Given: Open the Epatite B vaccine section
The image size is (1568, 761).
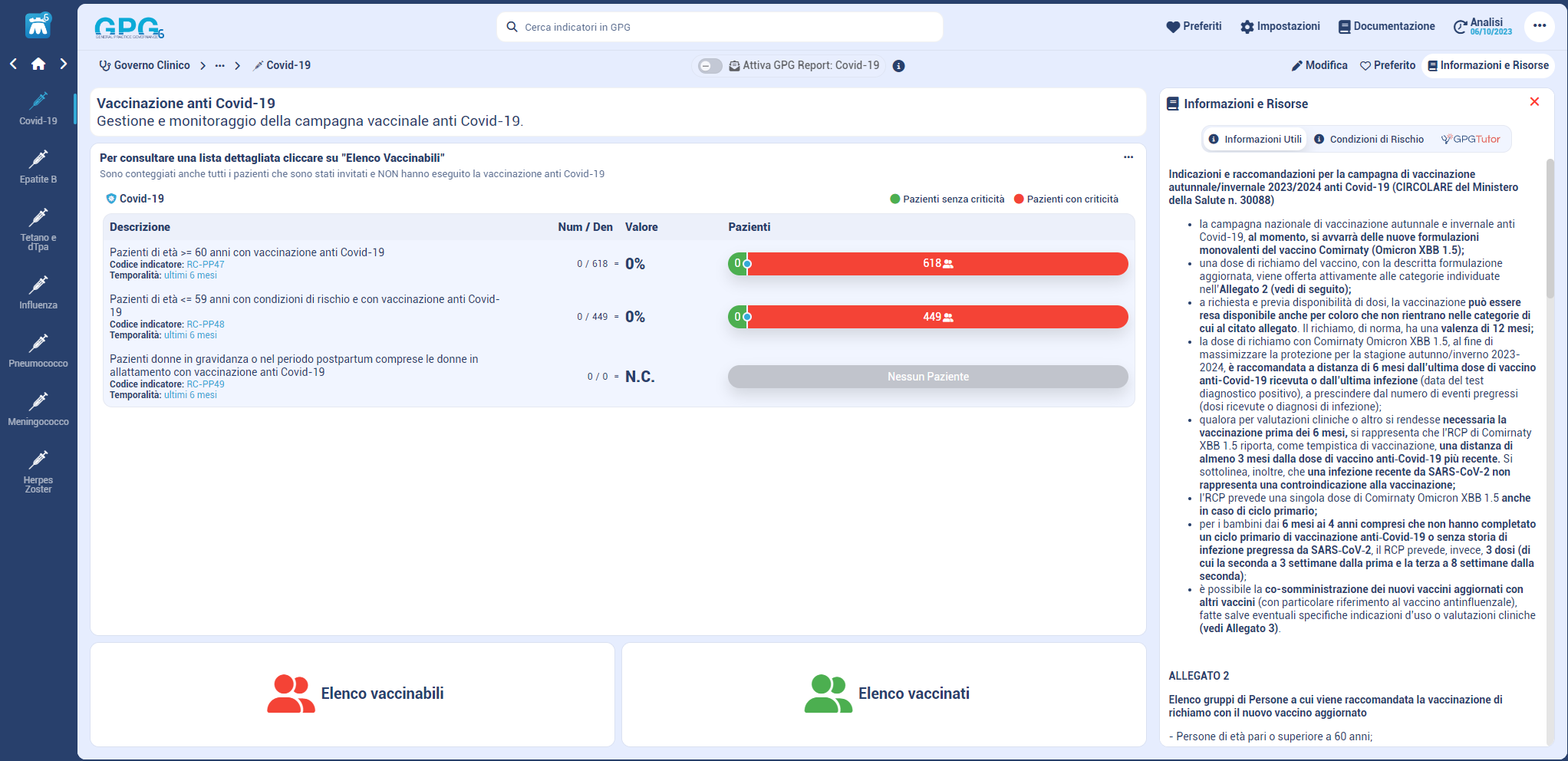Looking at the screenshot, I should coord(38,166).
